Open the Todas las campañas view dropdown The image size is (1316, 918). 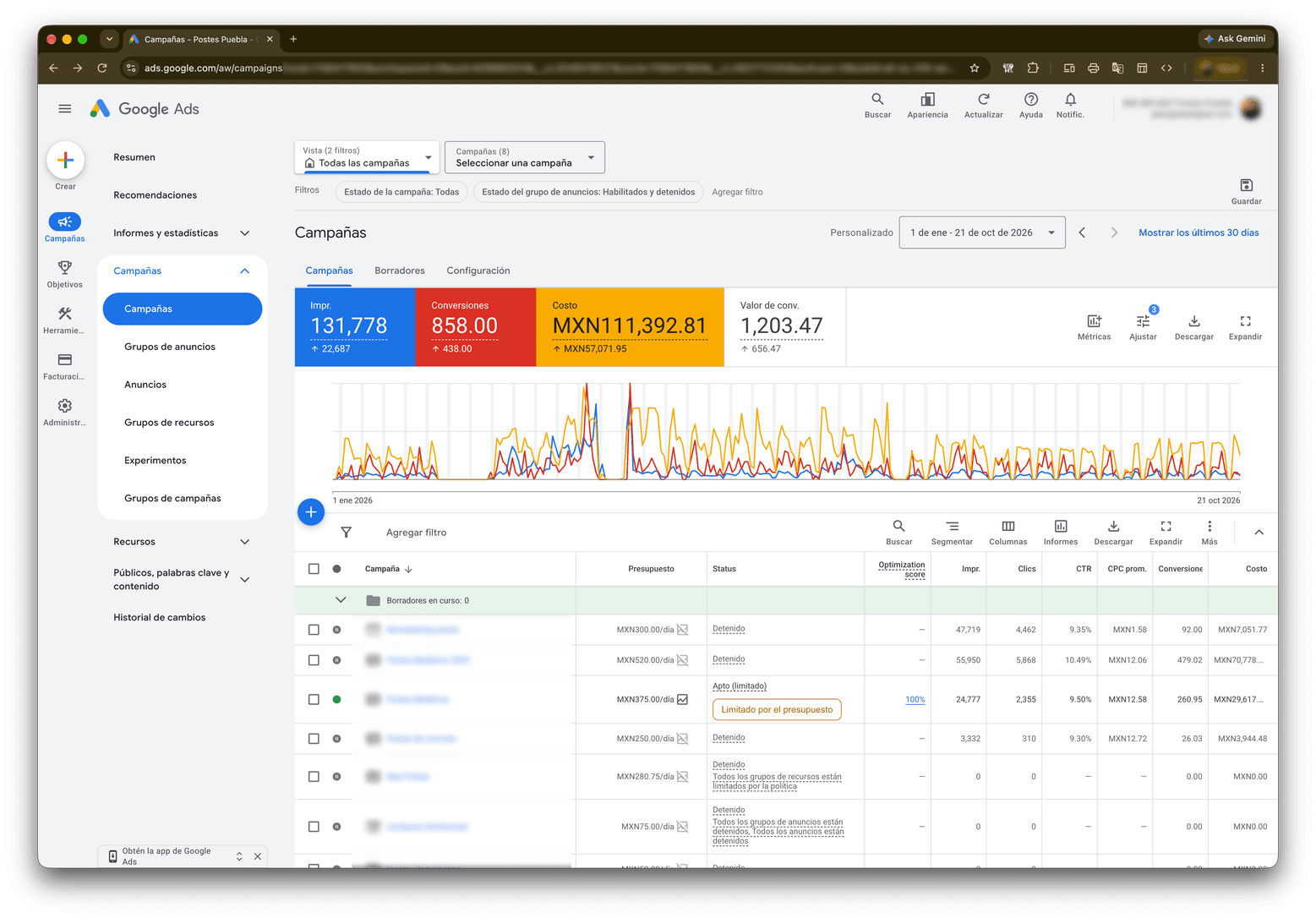click(367, 157)
